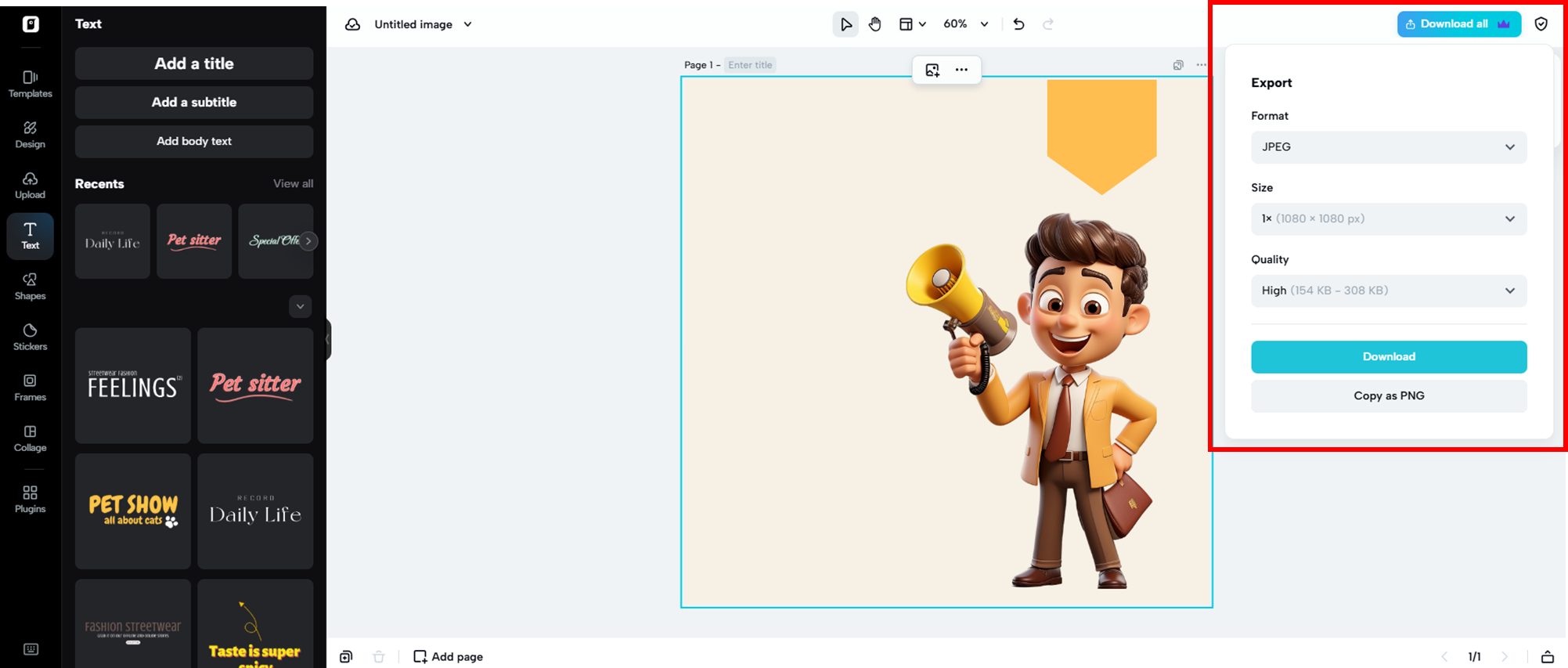Open the Frames panel in sidebar
Image resolution: width=1568 pixels, height=668 pixels.
pyautogui.click(x=30, y=388)
